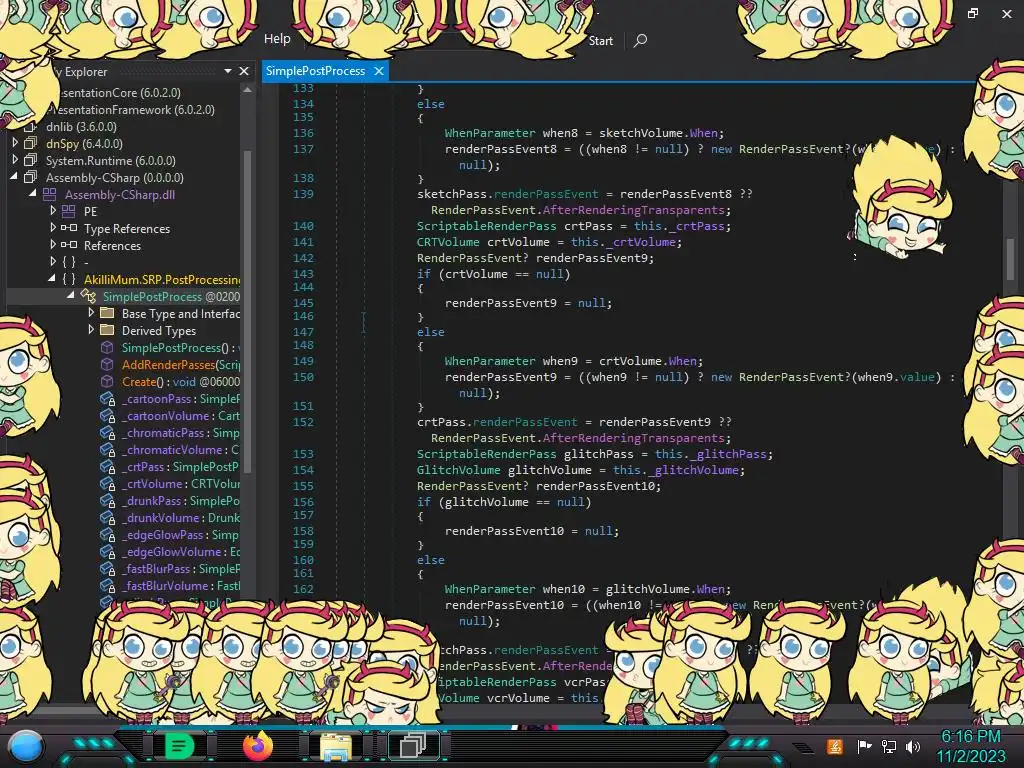Expand the System.Runtime (6.0.0.0) node

(15, 159)
